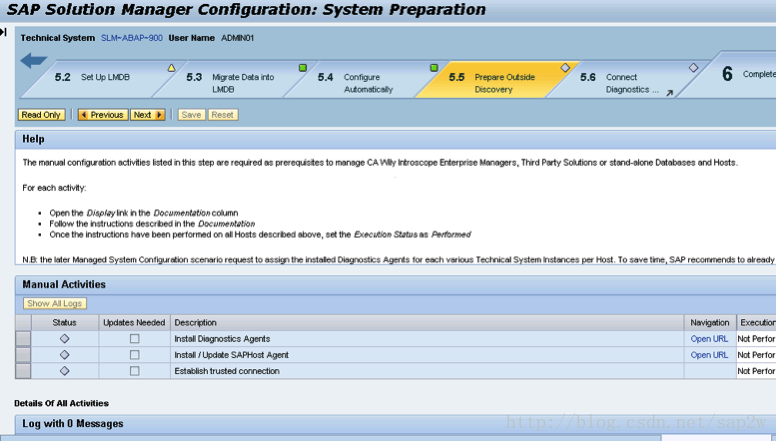This screenshot has width=777, height=442.
Task: Tick Updates Needed for Install Diagnostics Agents
Action: pos(134,339)
